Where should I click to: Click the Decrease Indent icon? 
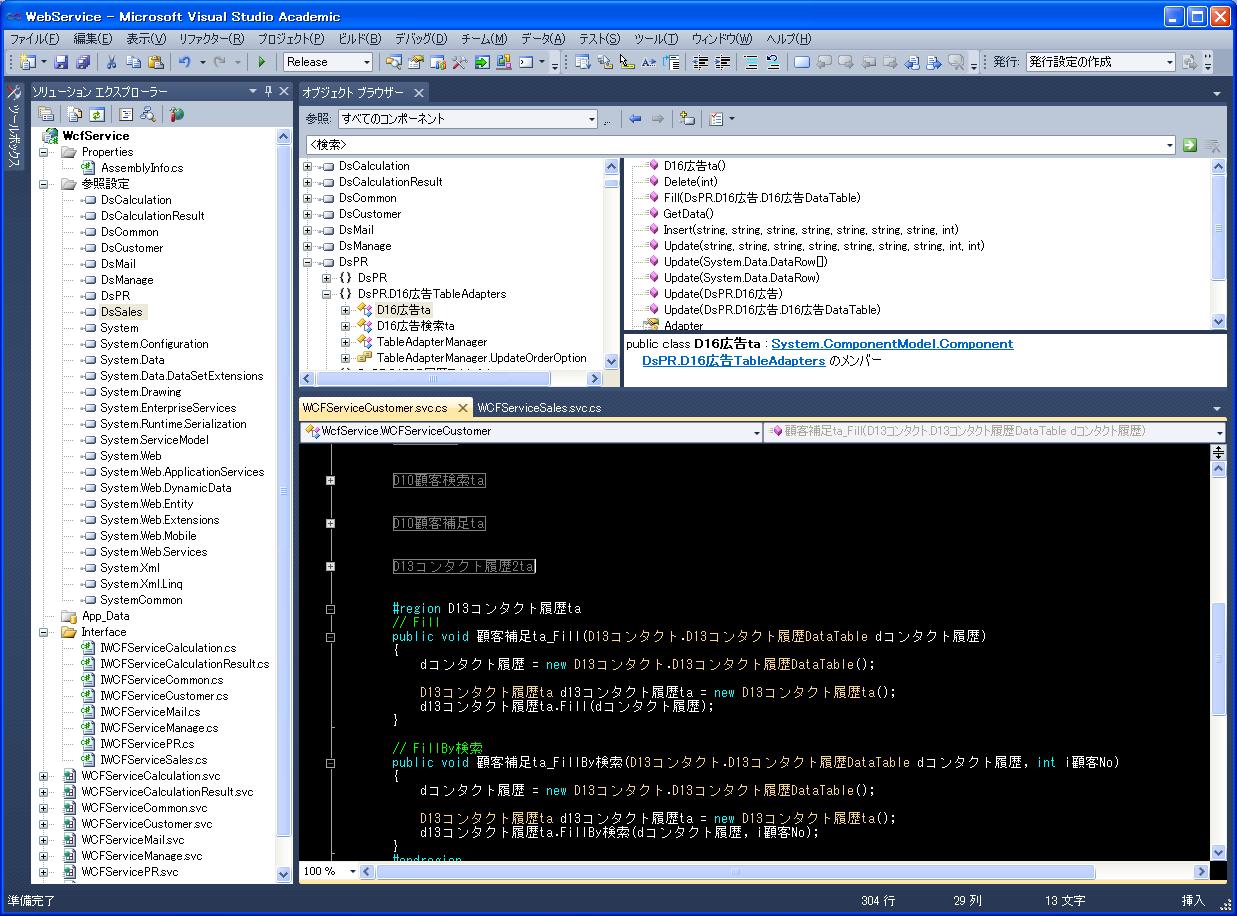[x=700, y=62]
